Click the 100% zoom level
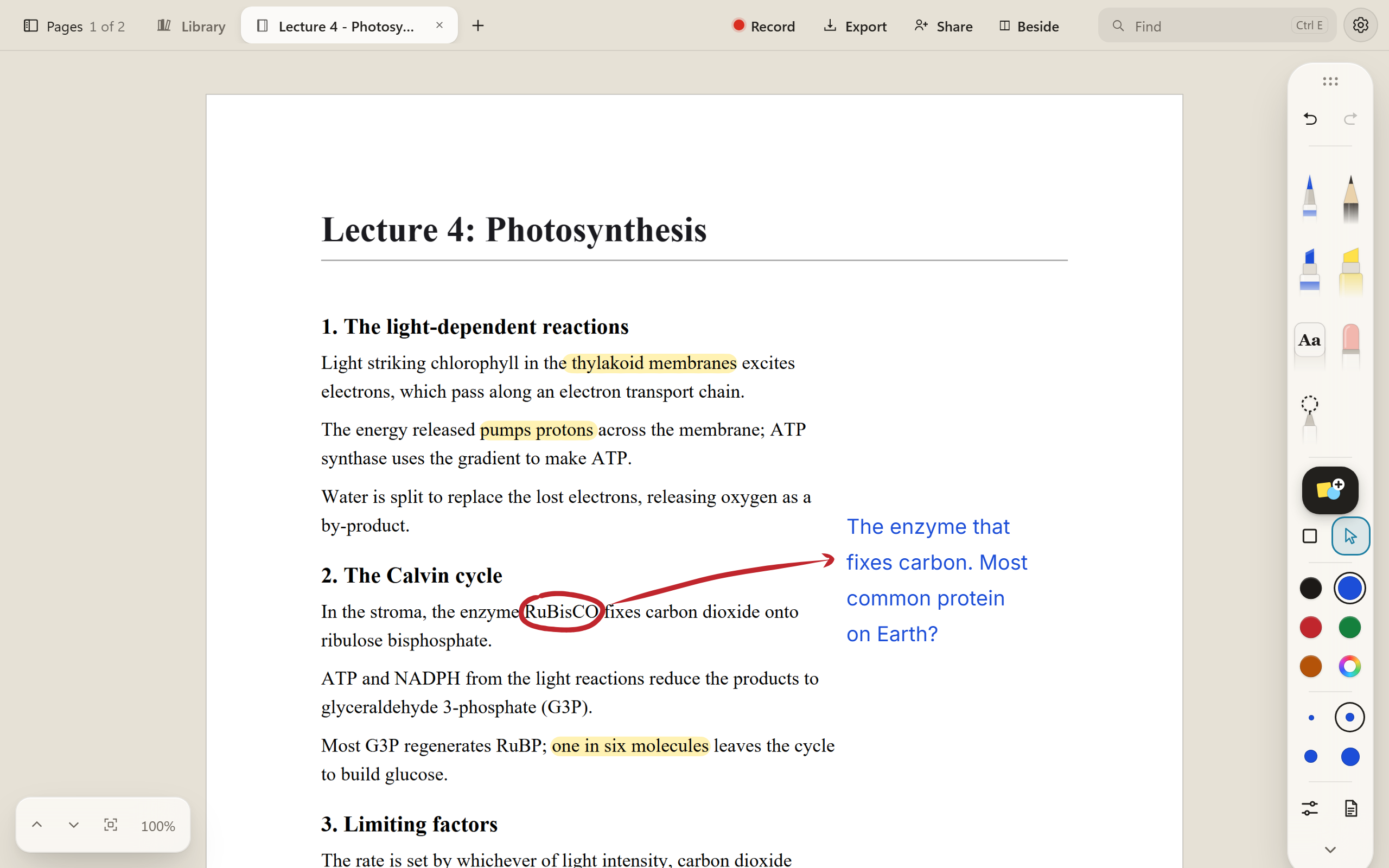 click(x=158, y=826)
